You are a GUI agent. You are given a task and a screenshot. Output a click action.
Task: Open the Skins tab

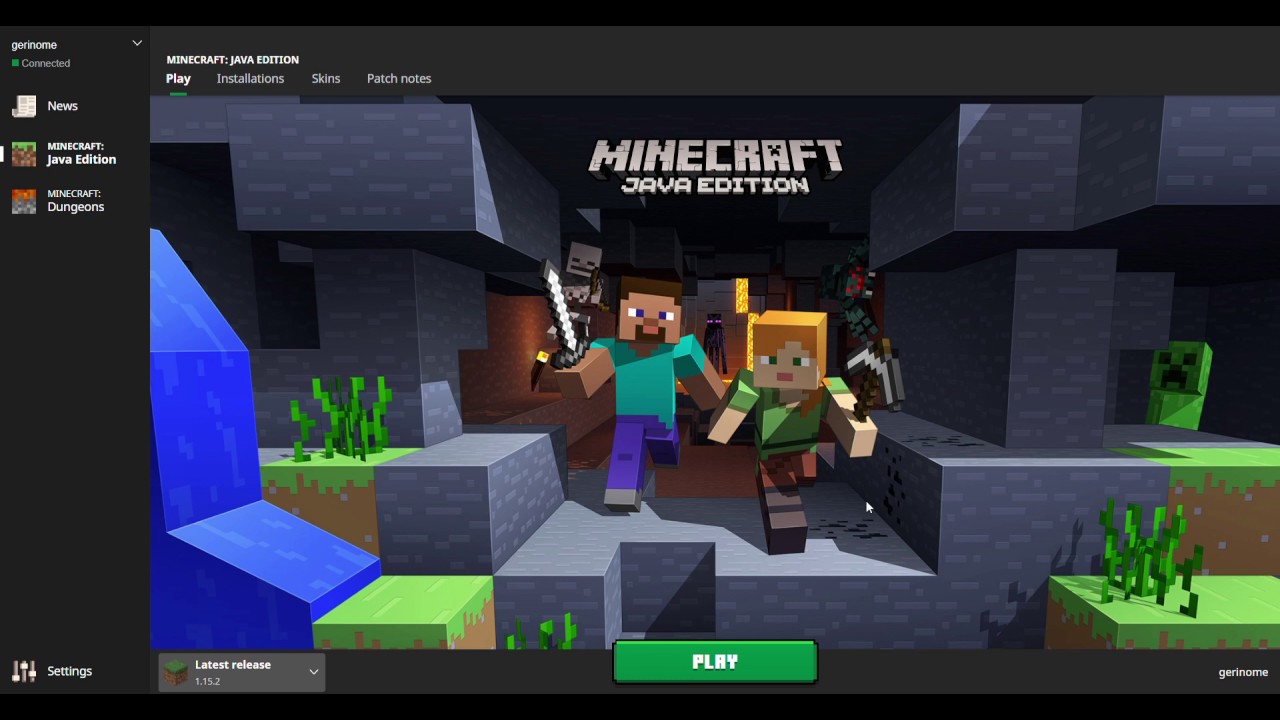[326, 78]
